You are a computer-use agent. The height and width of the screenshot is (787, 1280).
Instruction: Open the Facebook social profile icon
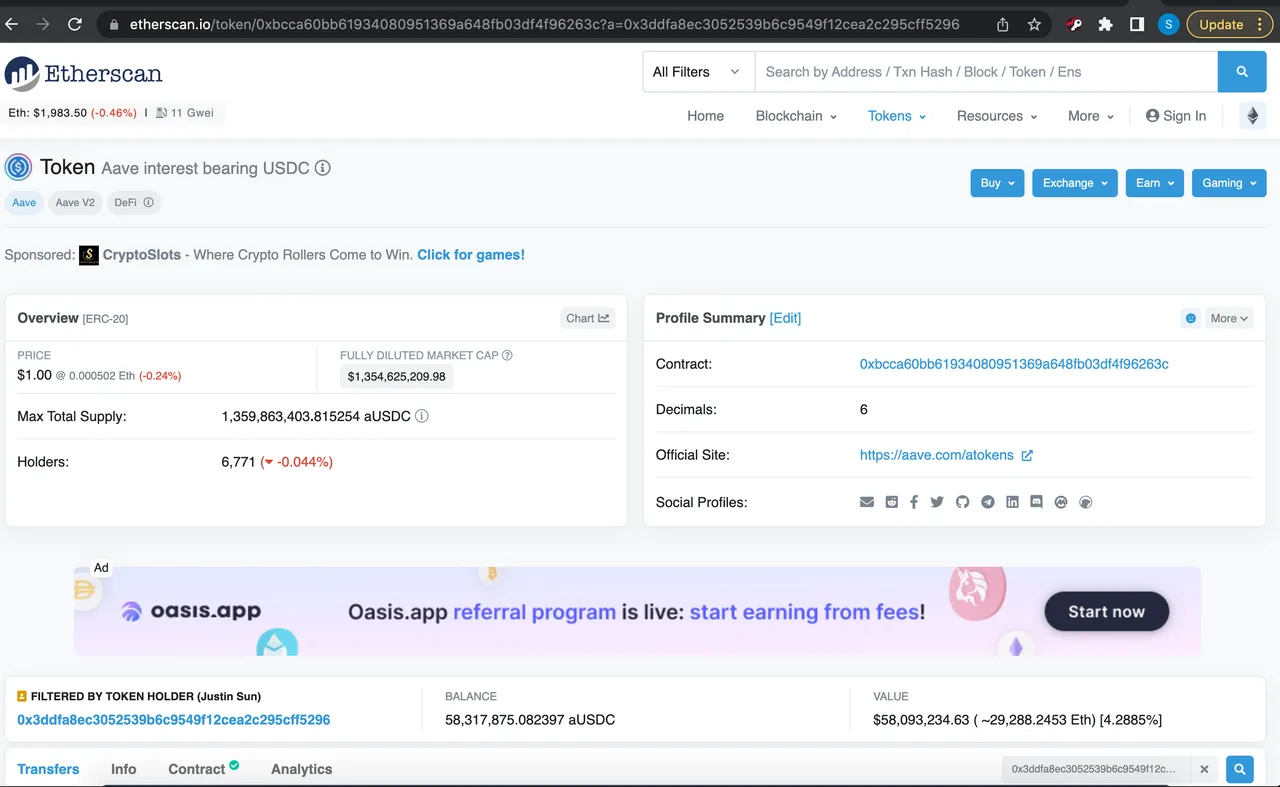point(914,502)
